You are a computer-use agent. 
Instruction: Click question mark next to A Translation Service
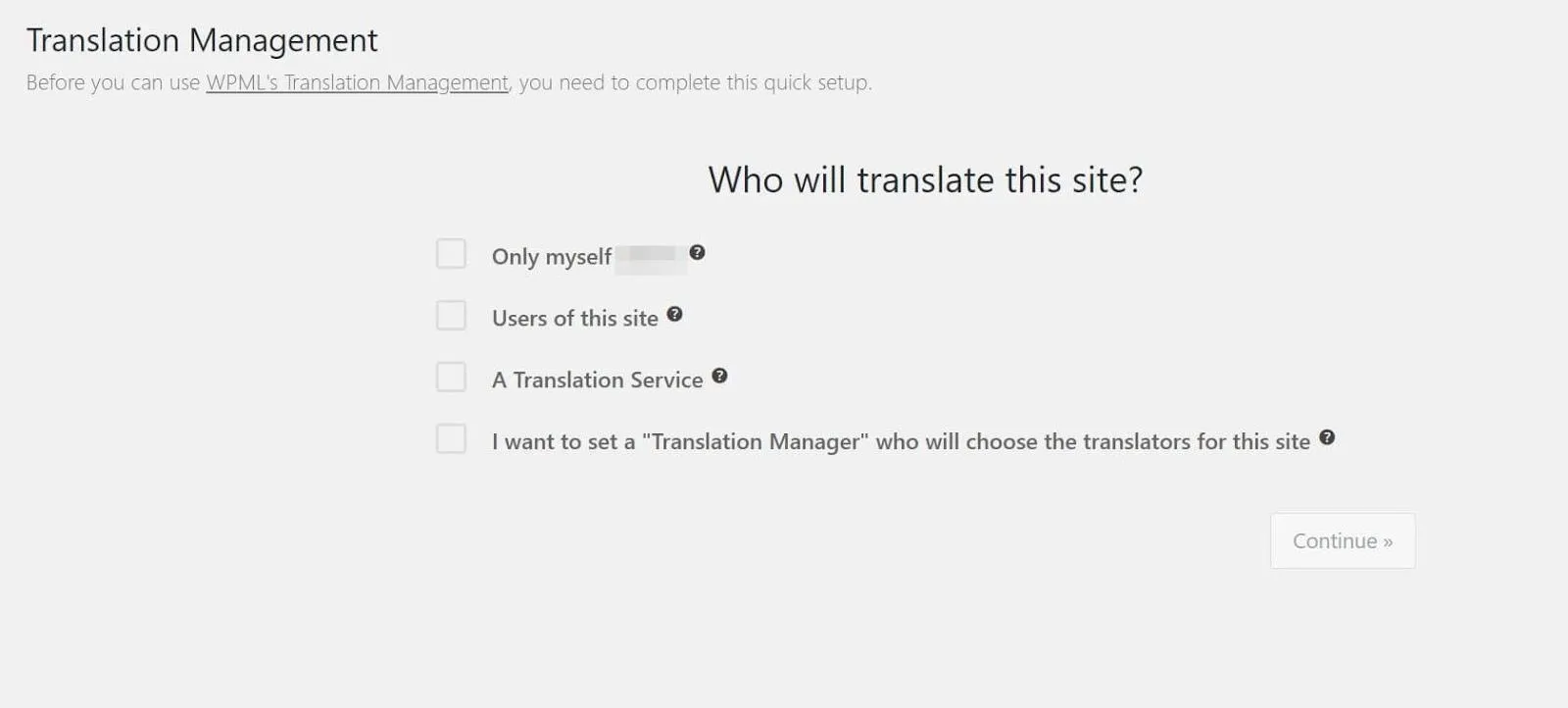(719, 376)
